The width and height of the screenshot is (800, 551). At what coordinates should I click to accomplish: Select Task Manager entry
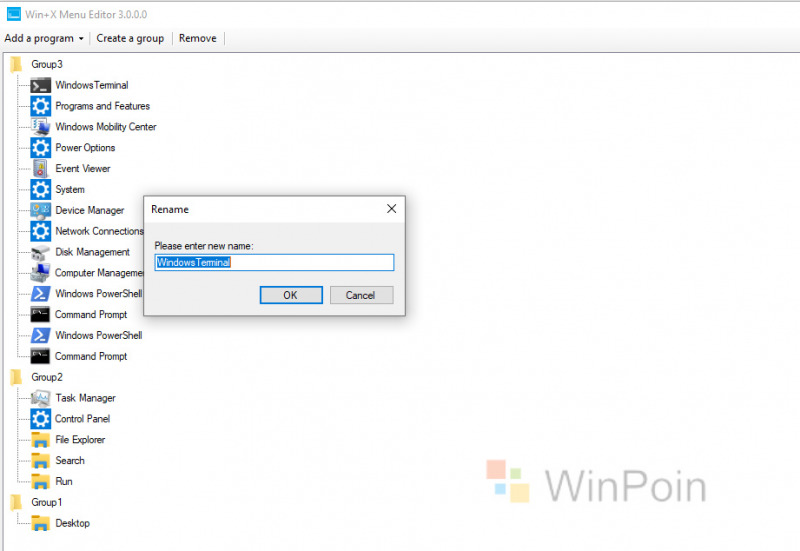pos(85,398)
